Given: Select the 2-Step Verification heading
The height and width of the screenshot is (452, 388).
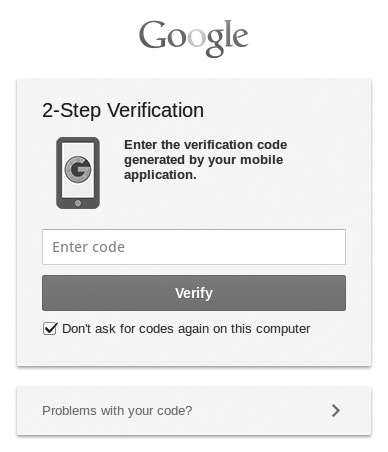Looking at the screenshot, I should [123, 110].
